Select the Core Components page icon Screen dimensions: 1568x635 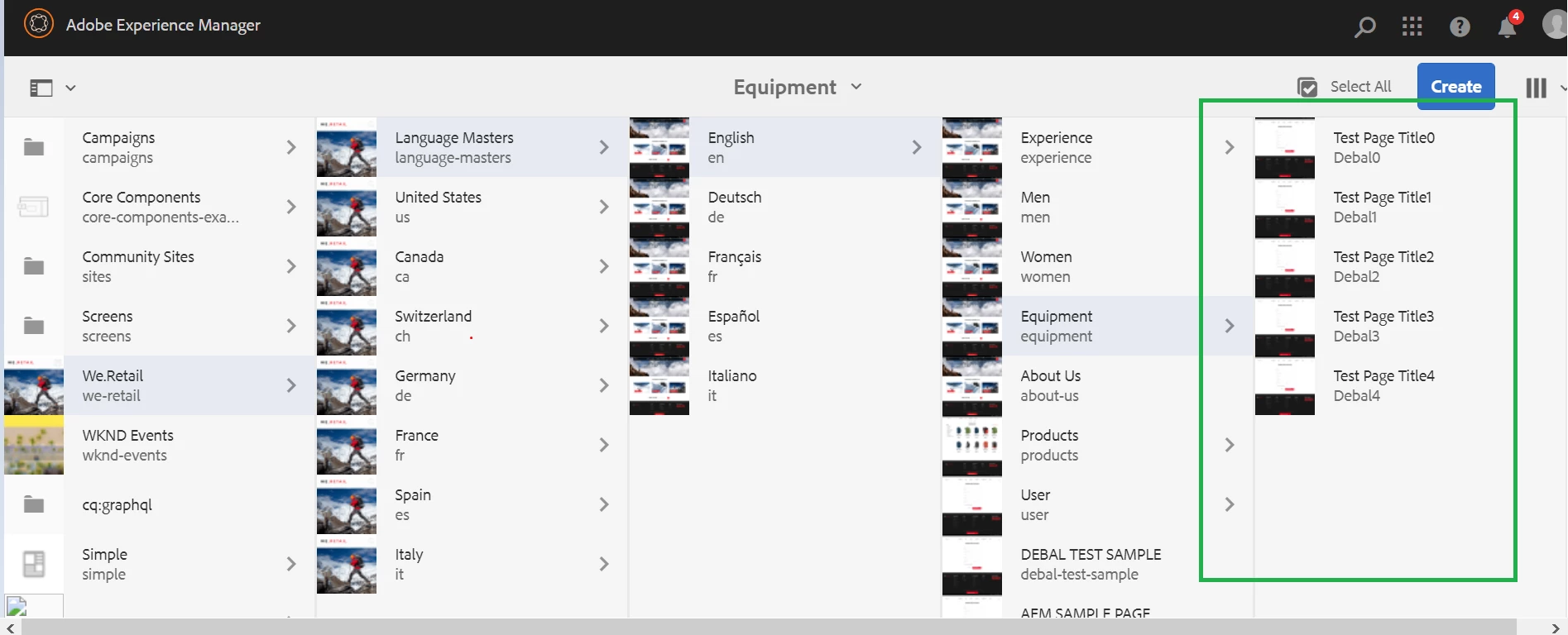(34, 207)
